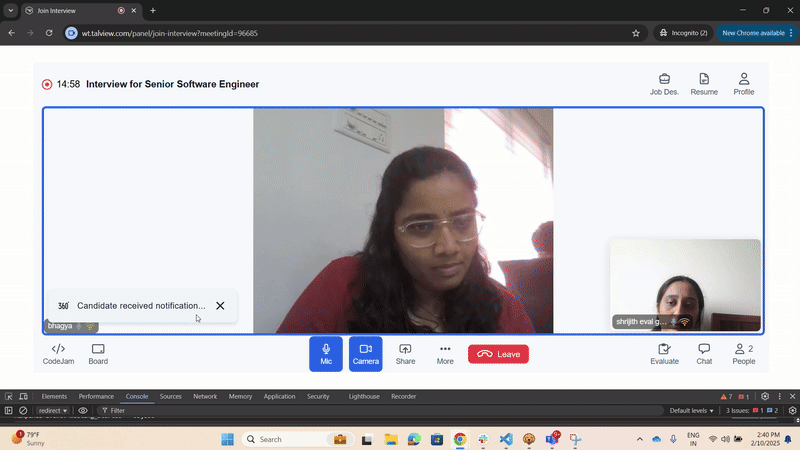Open the Windows Start menu

pyautogui.click(x=228, y=439)
